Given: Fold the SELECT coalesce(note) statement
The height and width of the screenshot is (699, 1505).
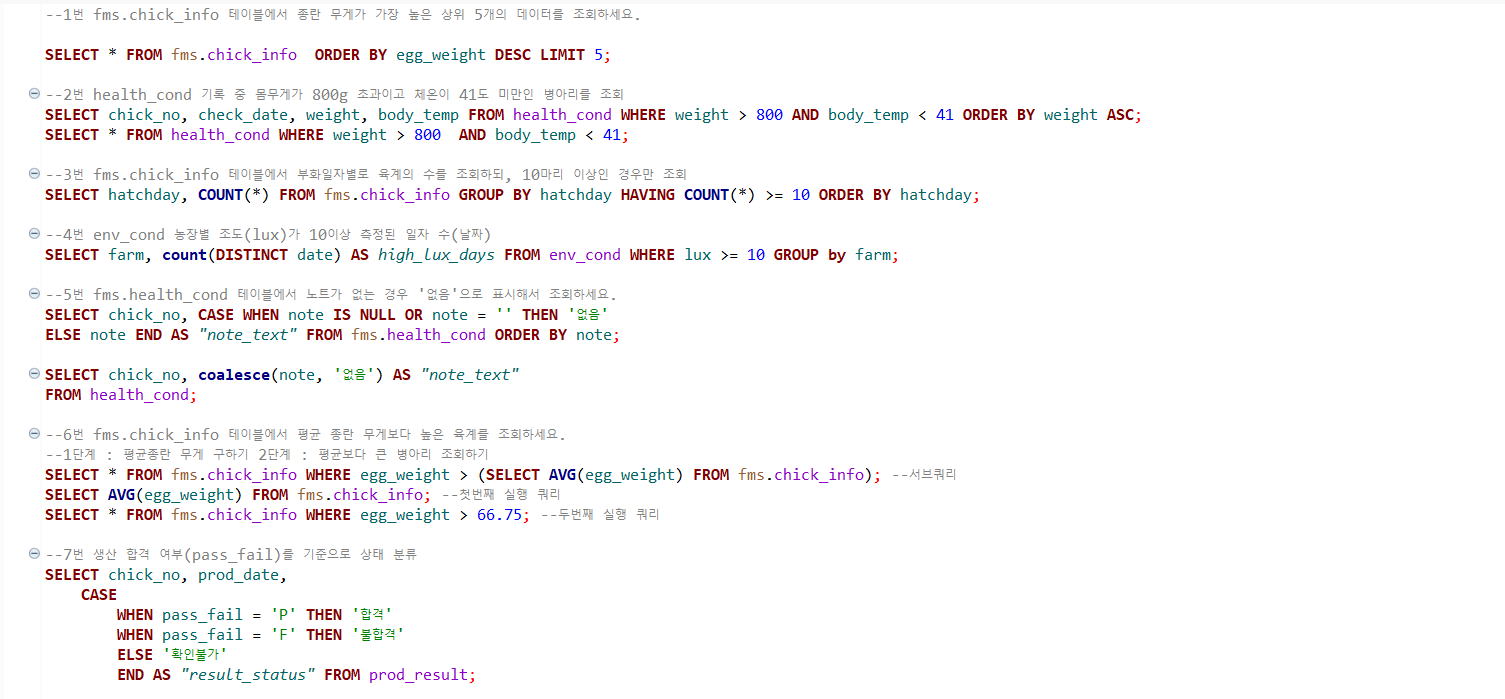Looking at the screenshot, I should [35, 374].
